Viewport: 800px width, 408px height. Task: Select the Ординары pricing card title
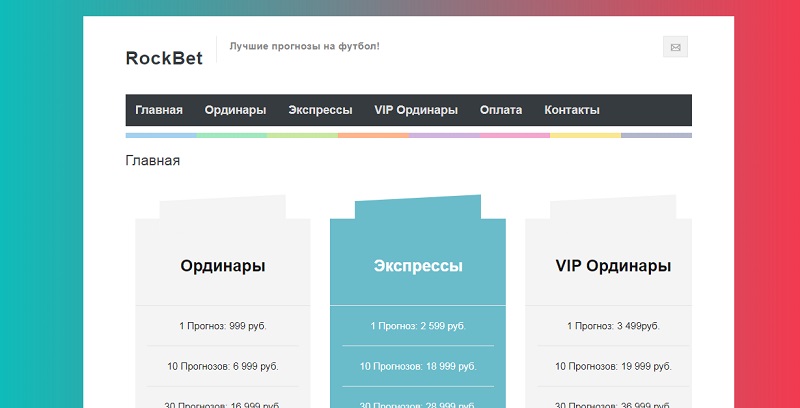223,266
